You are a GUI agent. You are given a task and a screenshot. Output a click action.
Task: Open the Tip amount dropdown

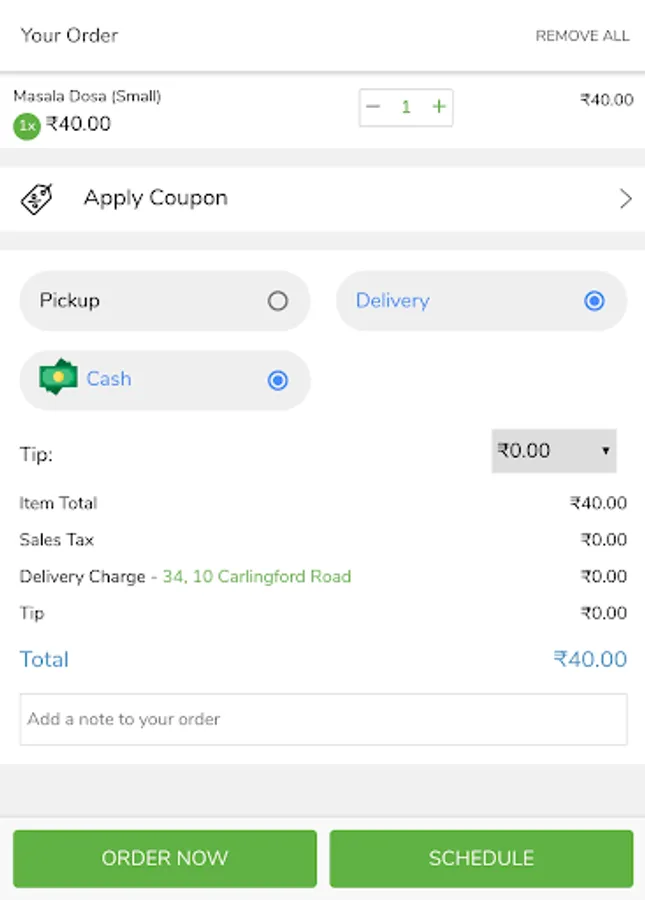(553, 451)
